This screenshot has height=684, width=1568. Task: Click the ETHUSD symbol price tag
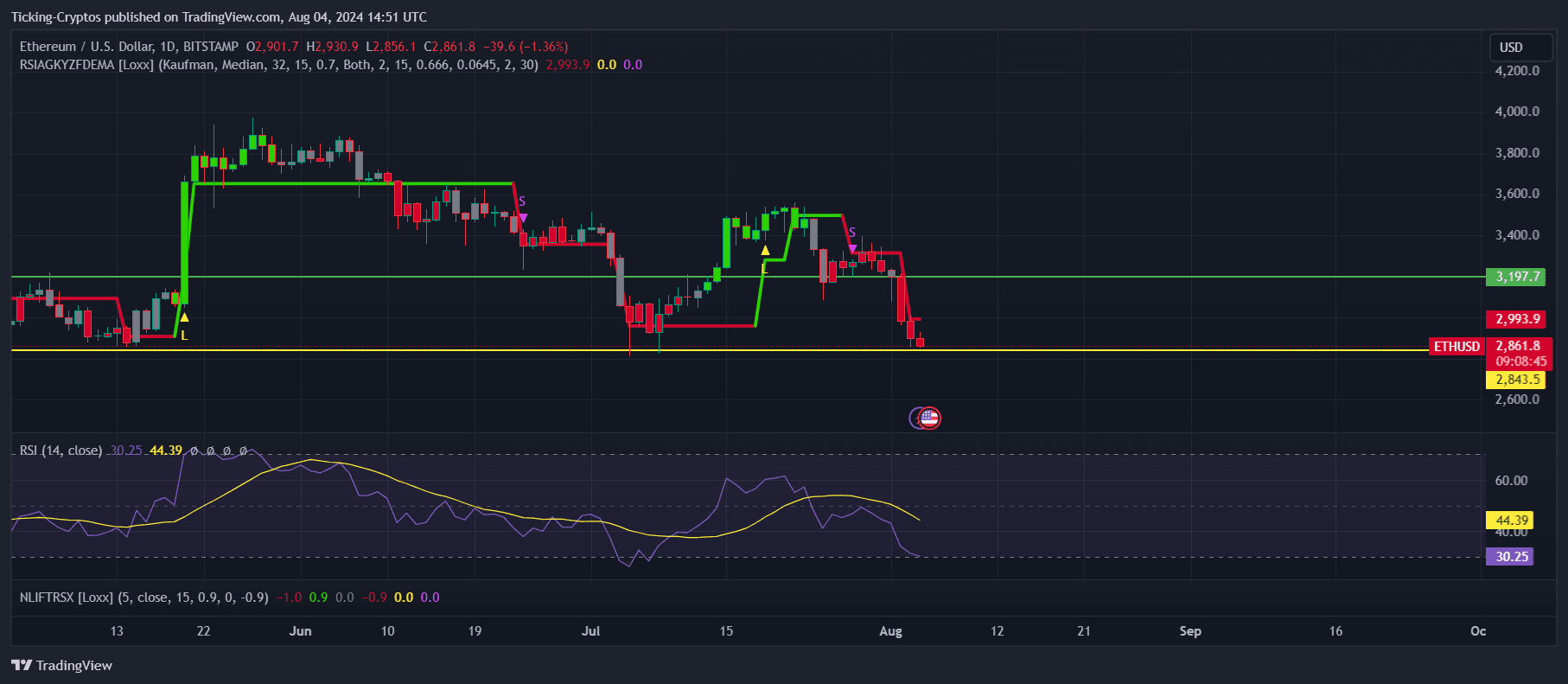tap(1456, 346)
